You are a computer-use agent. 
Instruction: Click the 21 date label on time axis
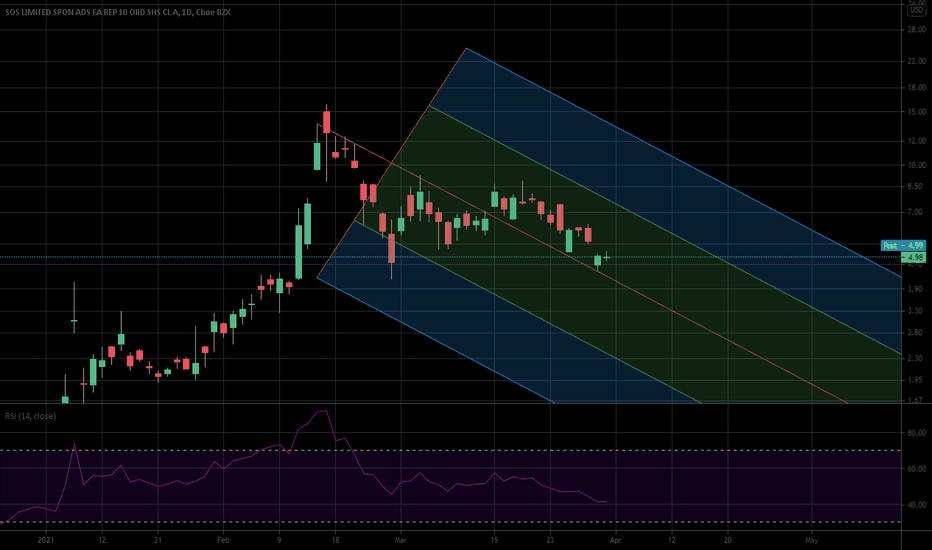click(x=158, y=540)
